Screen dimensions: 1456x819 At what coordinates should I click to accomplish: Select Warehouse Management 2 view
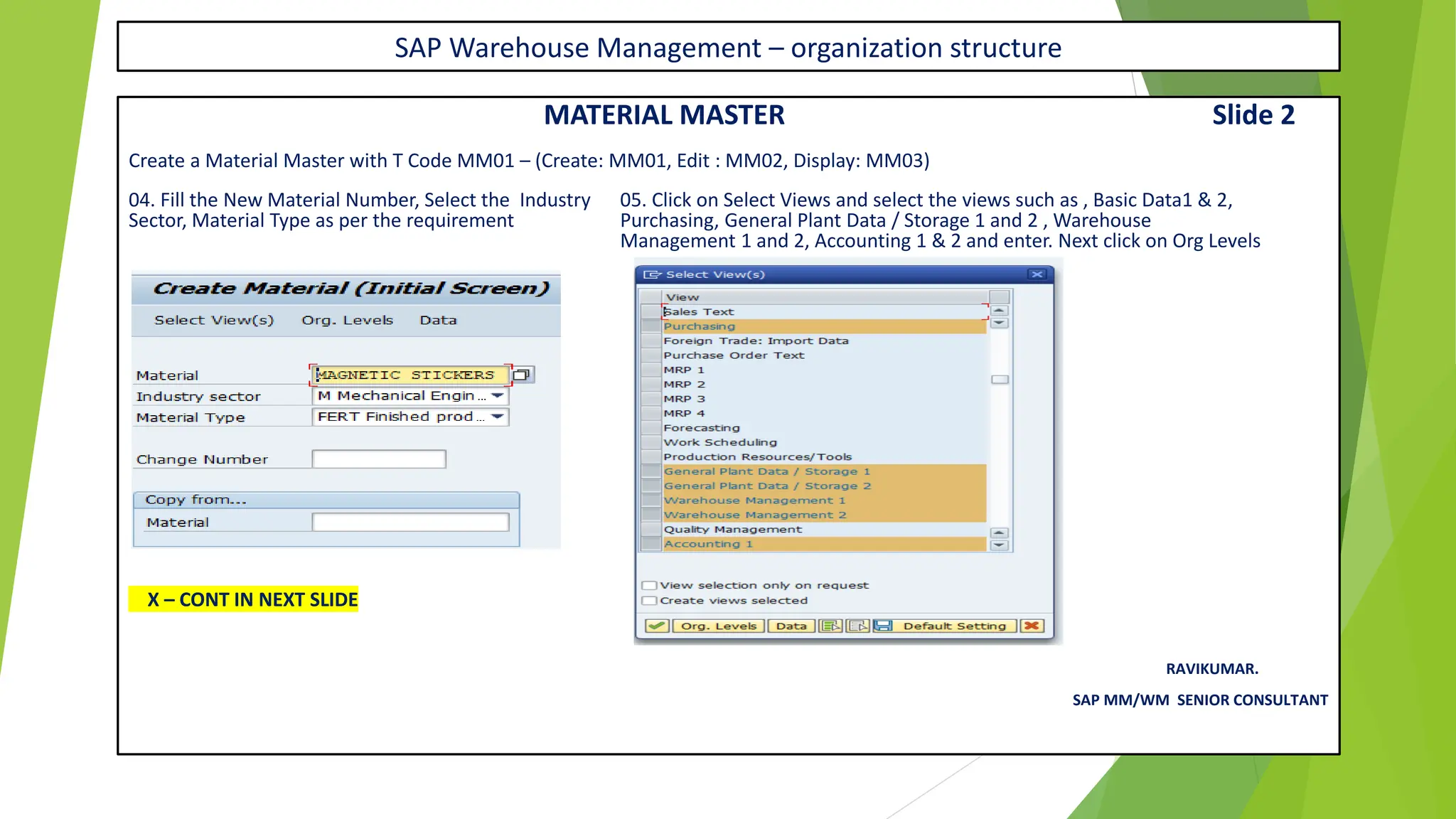click(x=824, y=515)
